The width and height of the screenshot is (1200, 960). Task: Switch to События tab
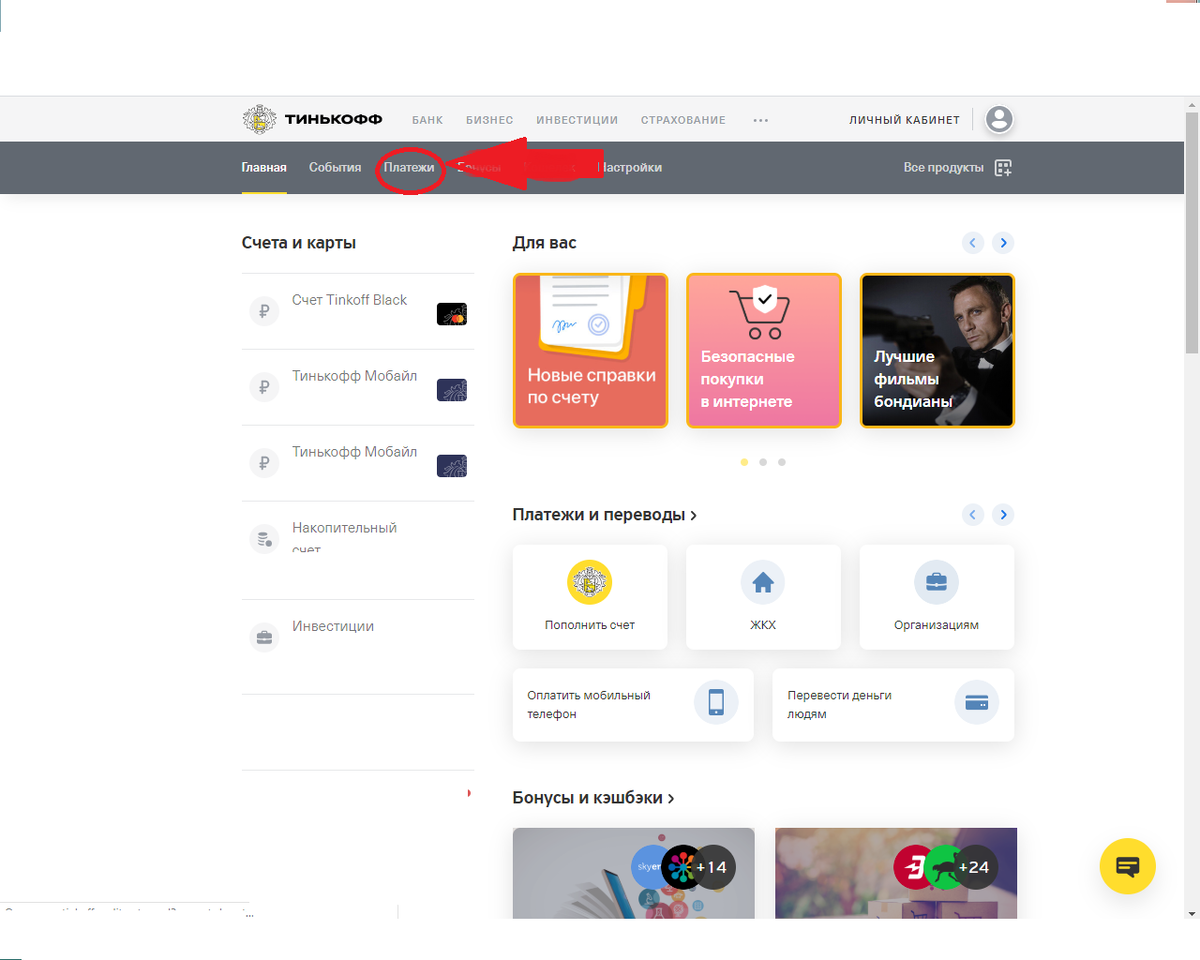335,168
